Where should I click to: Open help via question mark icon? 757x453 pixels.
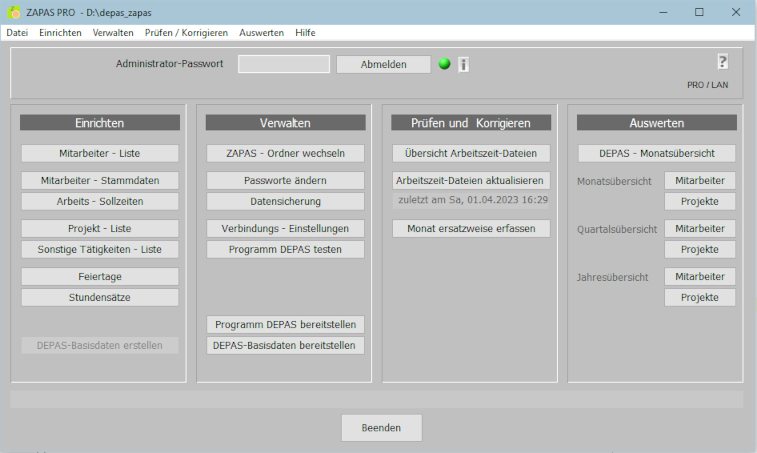(x=722, y=62)
